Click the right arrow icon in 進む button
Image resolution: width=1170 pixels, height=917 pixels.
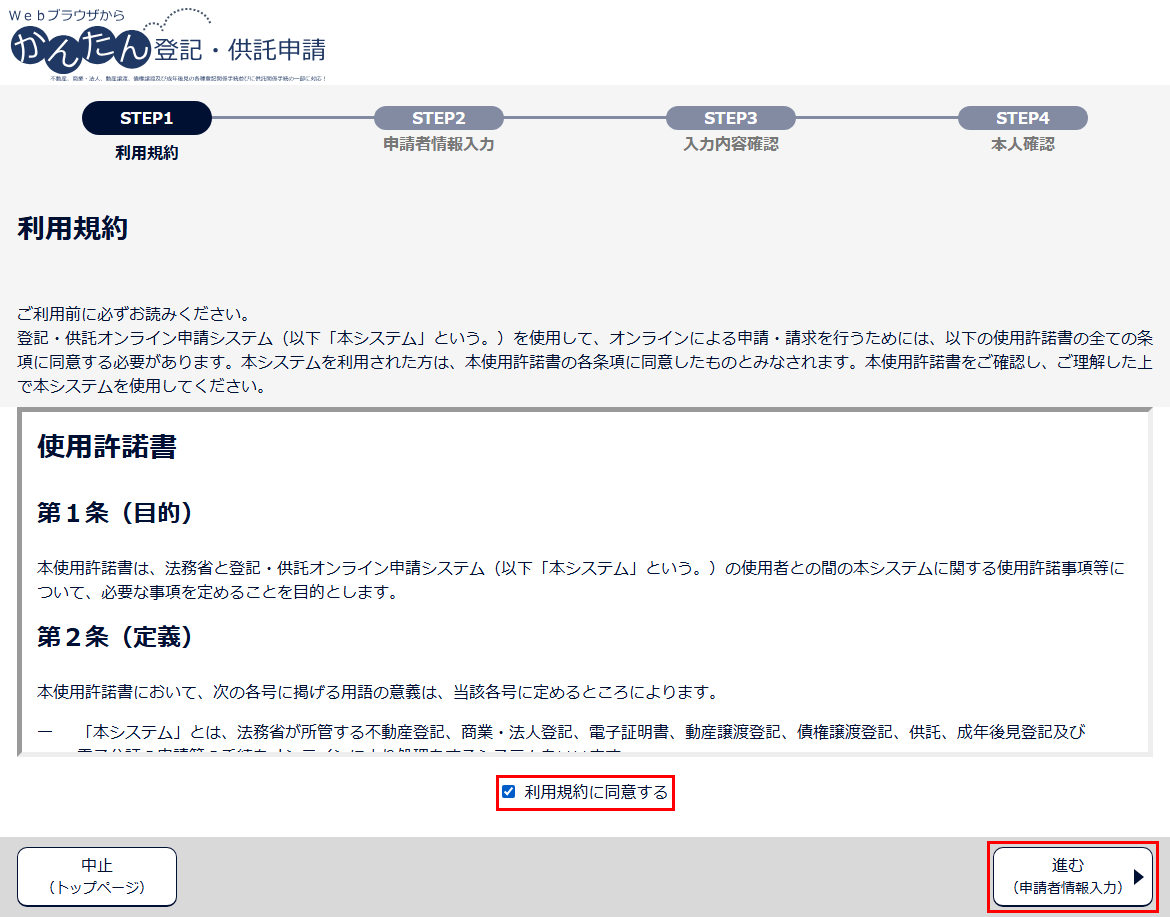pos(1138,877)
